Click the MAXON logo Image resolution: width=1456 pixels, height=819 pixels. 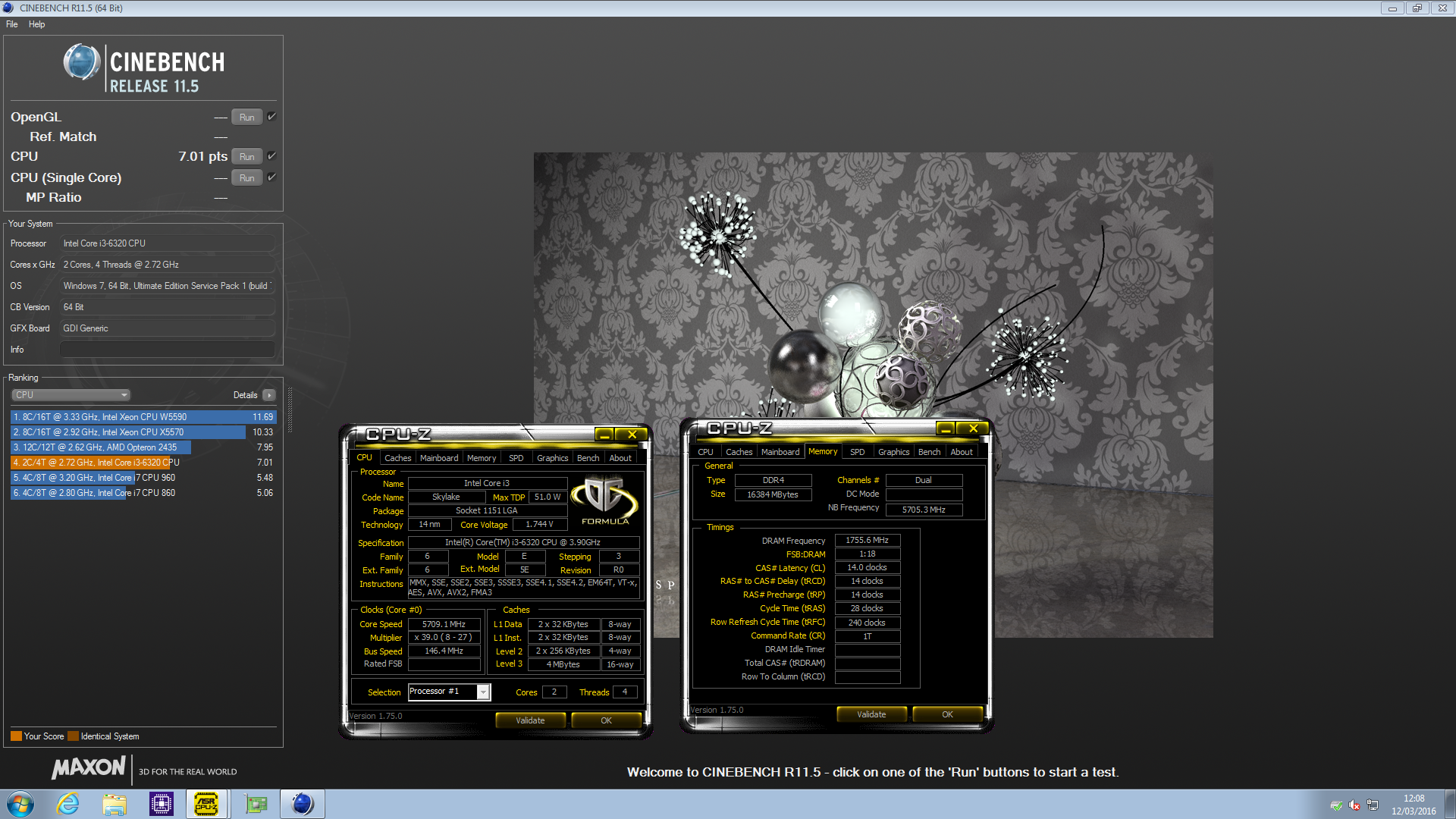88,767
